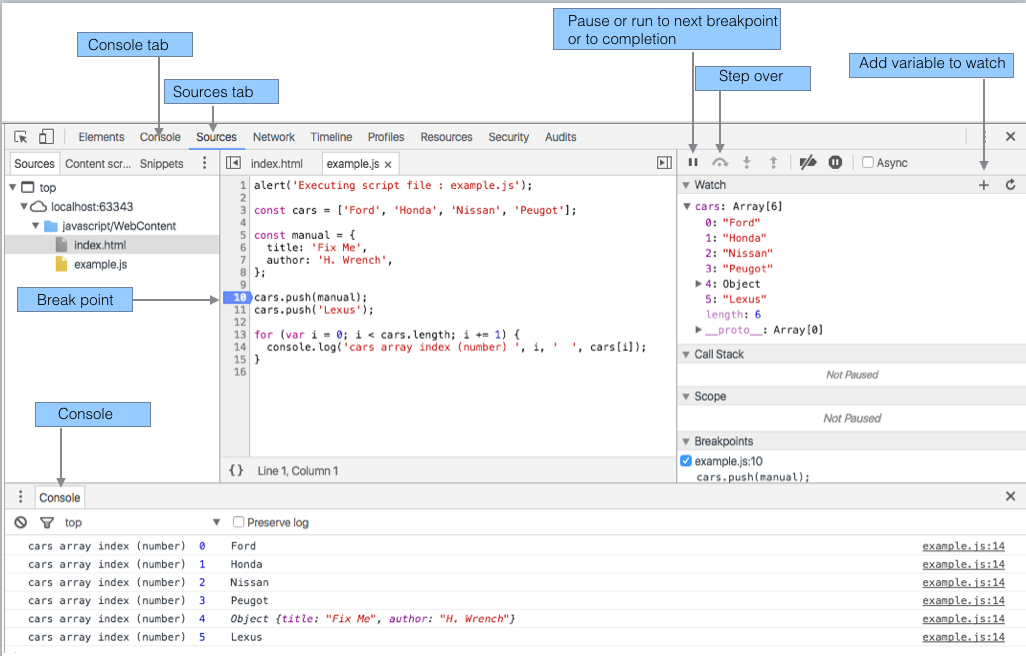Click the Step over icon
This screenshot has width=1026, height=656.
click(x=719, y=162)
